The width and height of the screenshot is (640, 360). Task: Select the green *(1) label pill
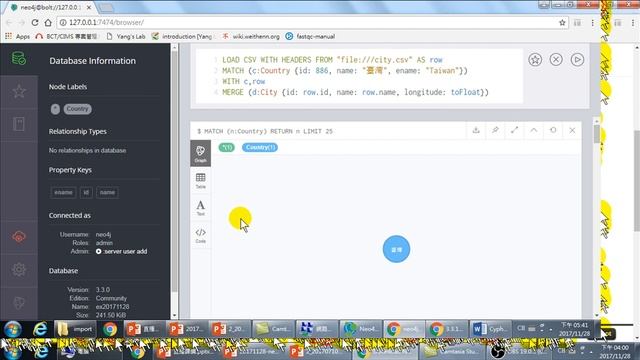click(227, 147)
